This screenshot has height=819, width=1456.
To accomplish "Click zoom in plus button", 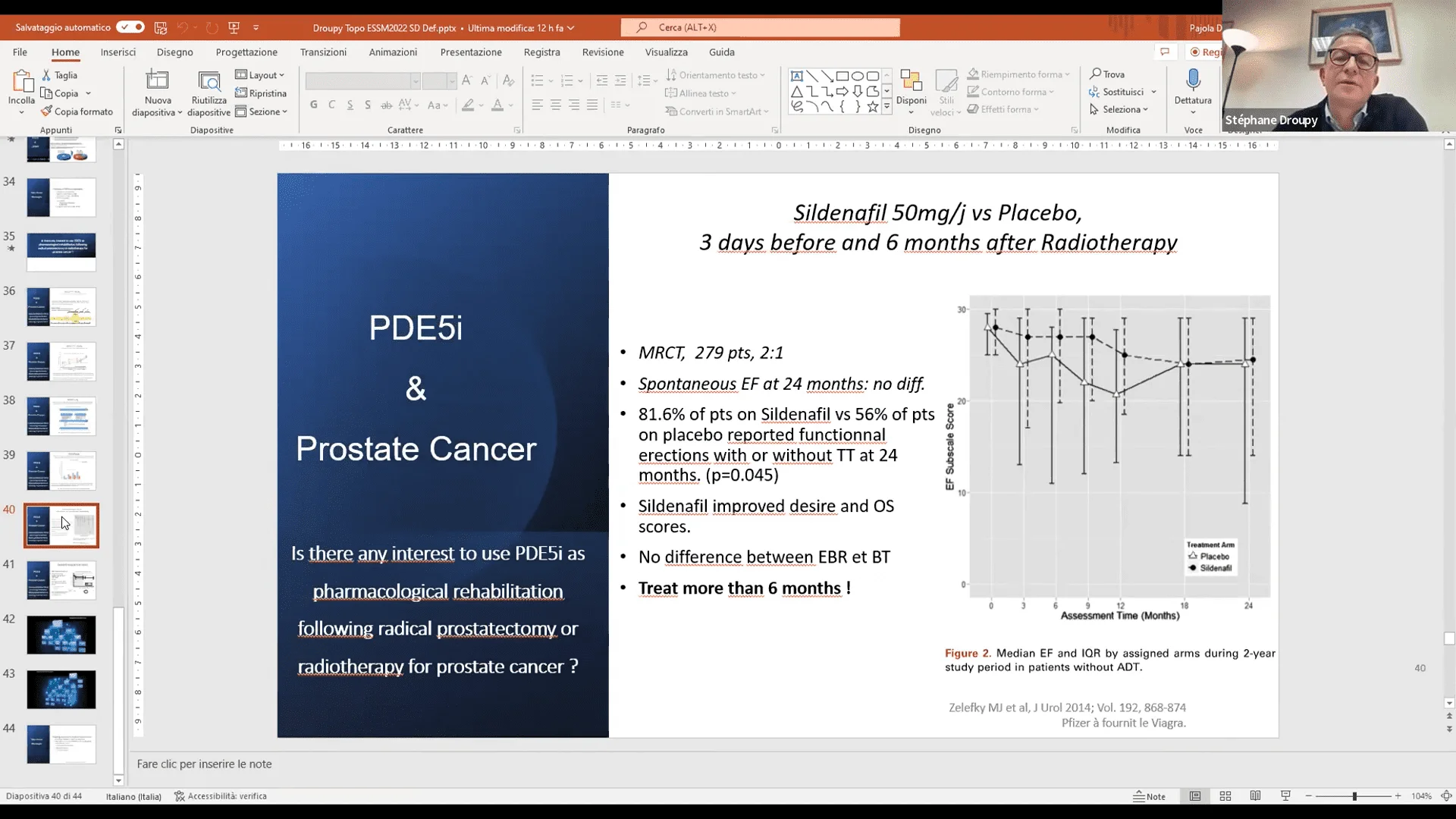I will 1398,796.
